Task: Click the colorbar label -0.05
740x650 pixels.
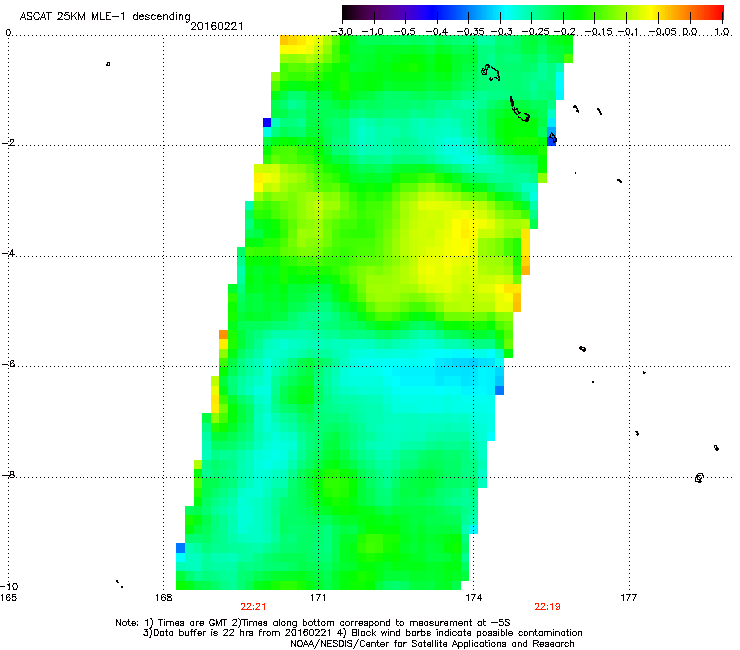Action: coord(663,32)
